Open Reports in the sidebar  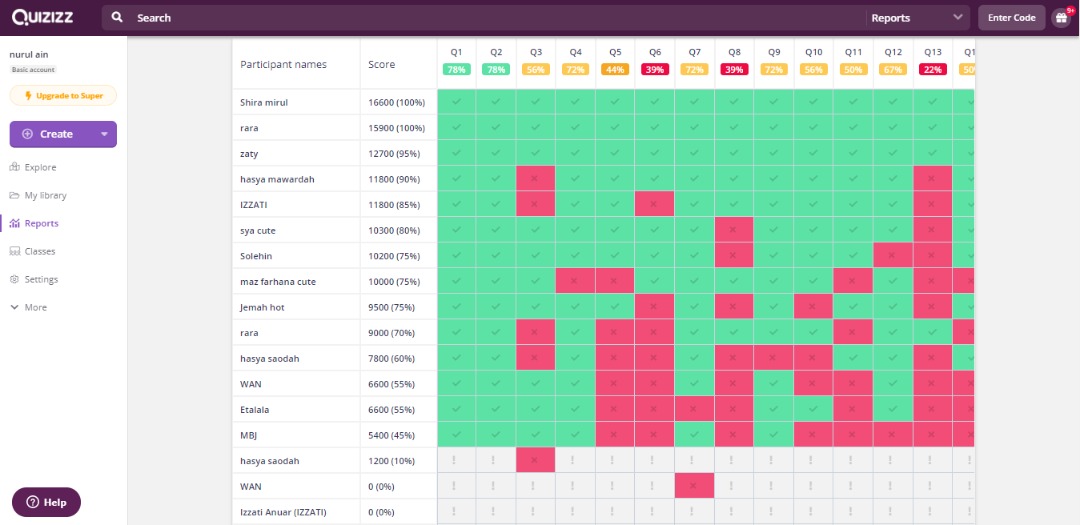pyautogui.click(x=41, y=223)
